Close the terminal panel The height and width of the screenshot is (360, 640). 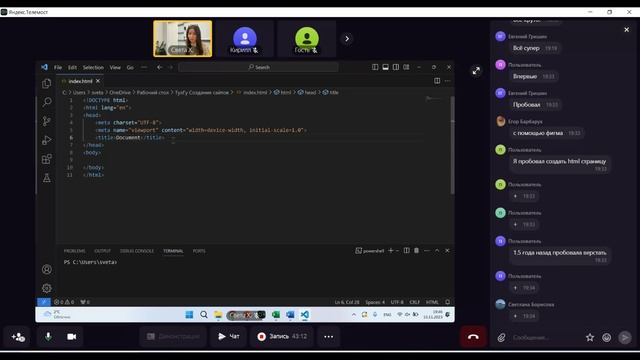[447, 251]
